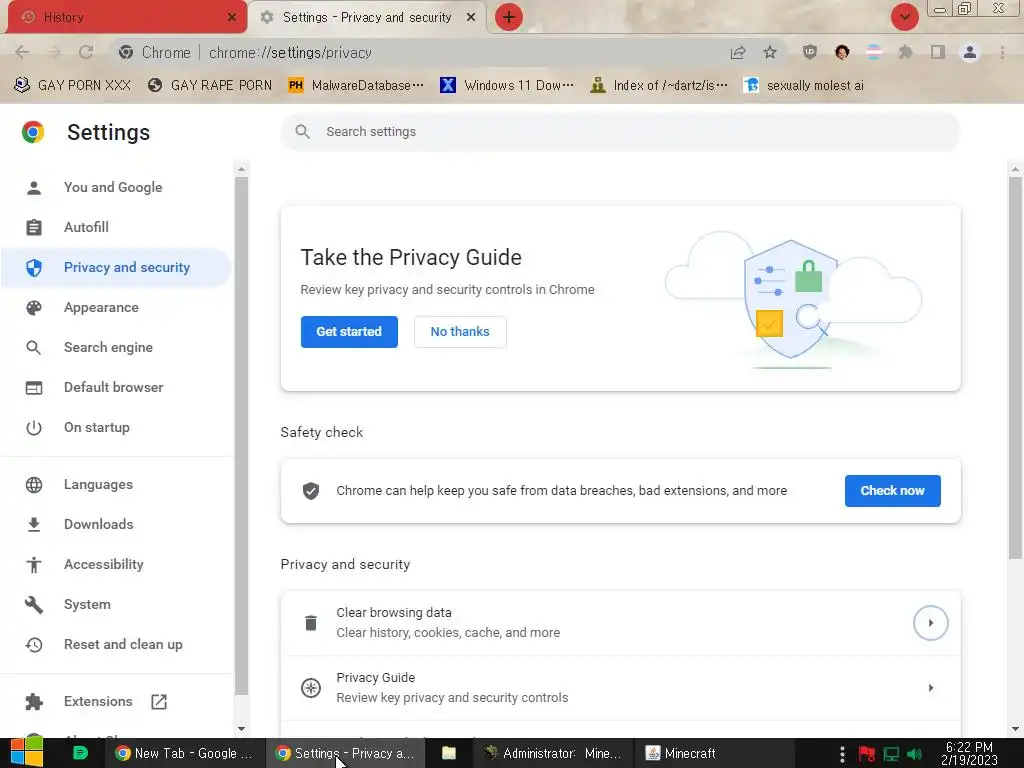
Task: Open the Appearance settings section
Action: 116,308
